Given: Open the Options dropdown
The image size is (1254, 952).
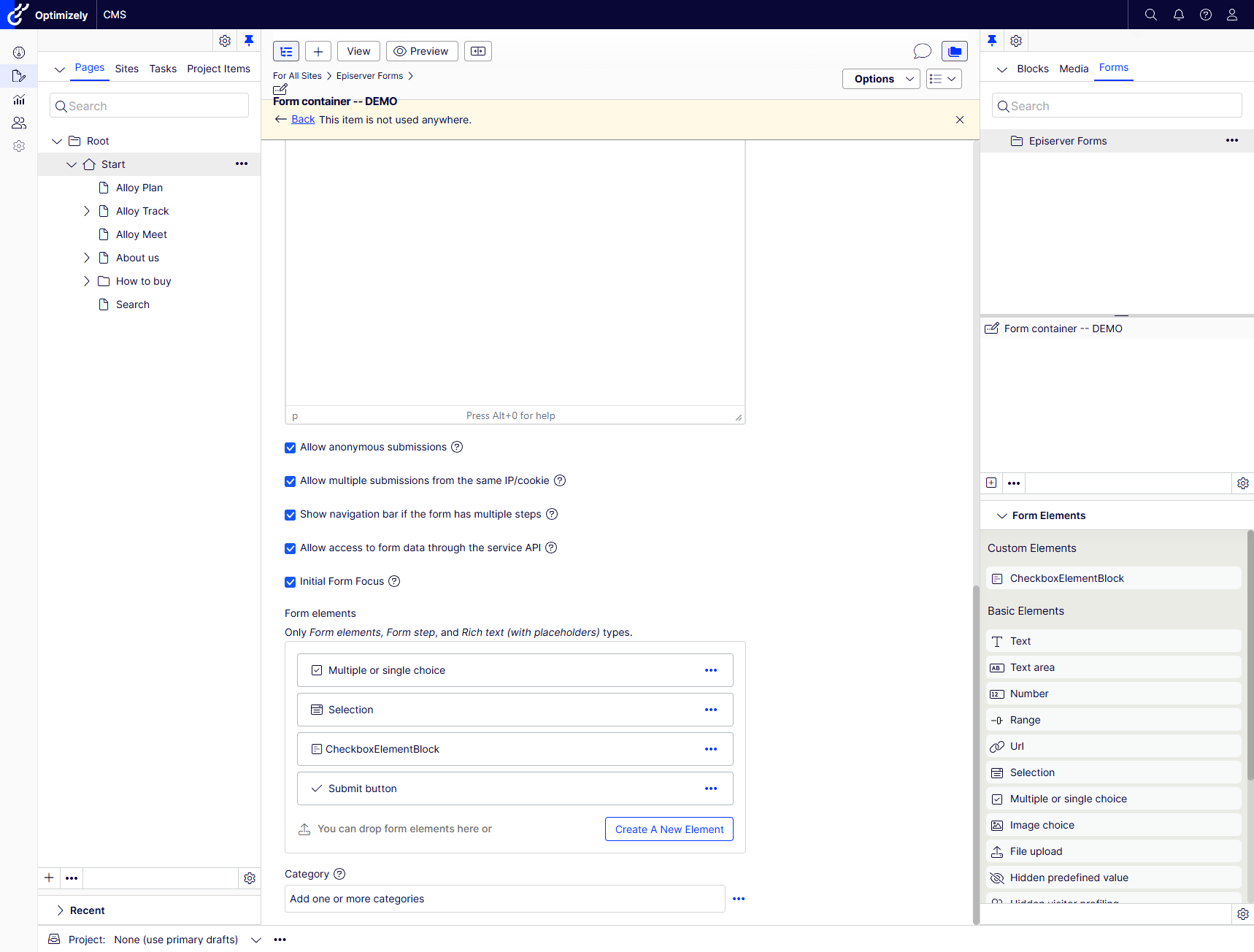Looking at the screenshot, I should click(880, 79).
